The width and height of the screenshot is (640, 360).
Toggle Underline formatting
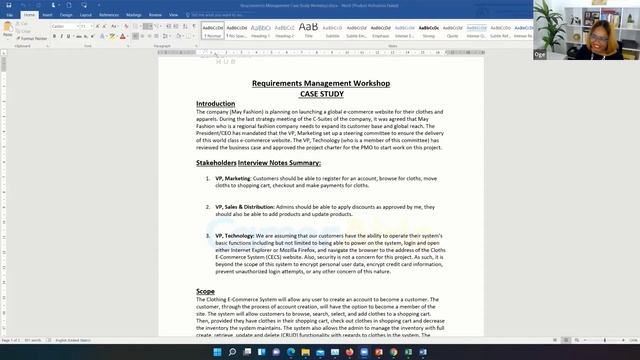point(68,36)
